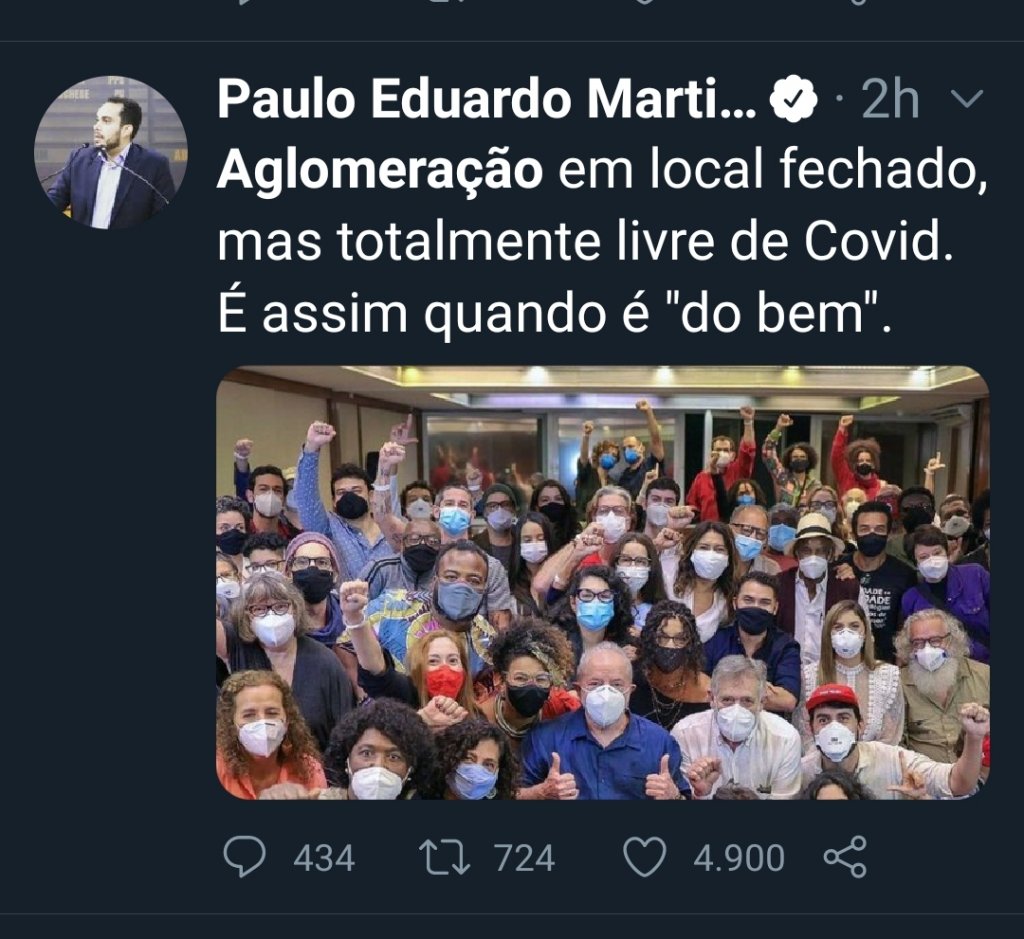Open Paulo Eduardo's round profile avatar
Image resolution: width=1024 pixels, height=939 pixels.
pos(111,152)
